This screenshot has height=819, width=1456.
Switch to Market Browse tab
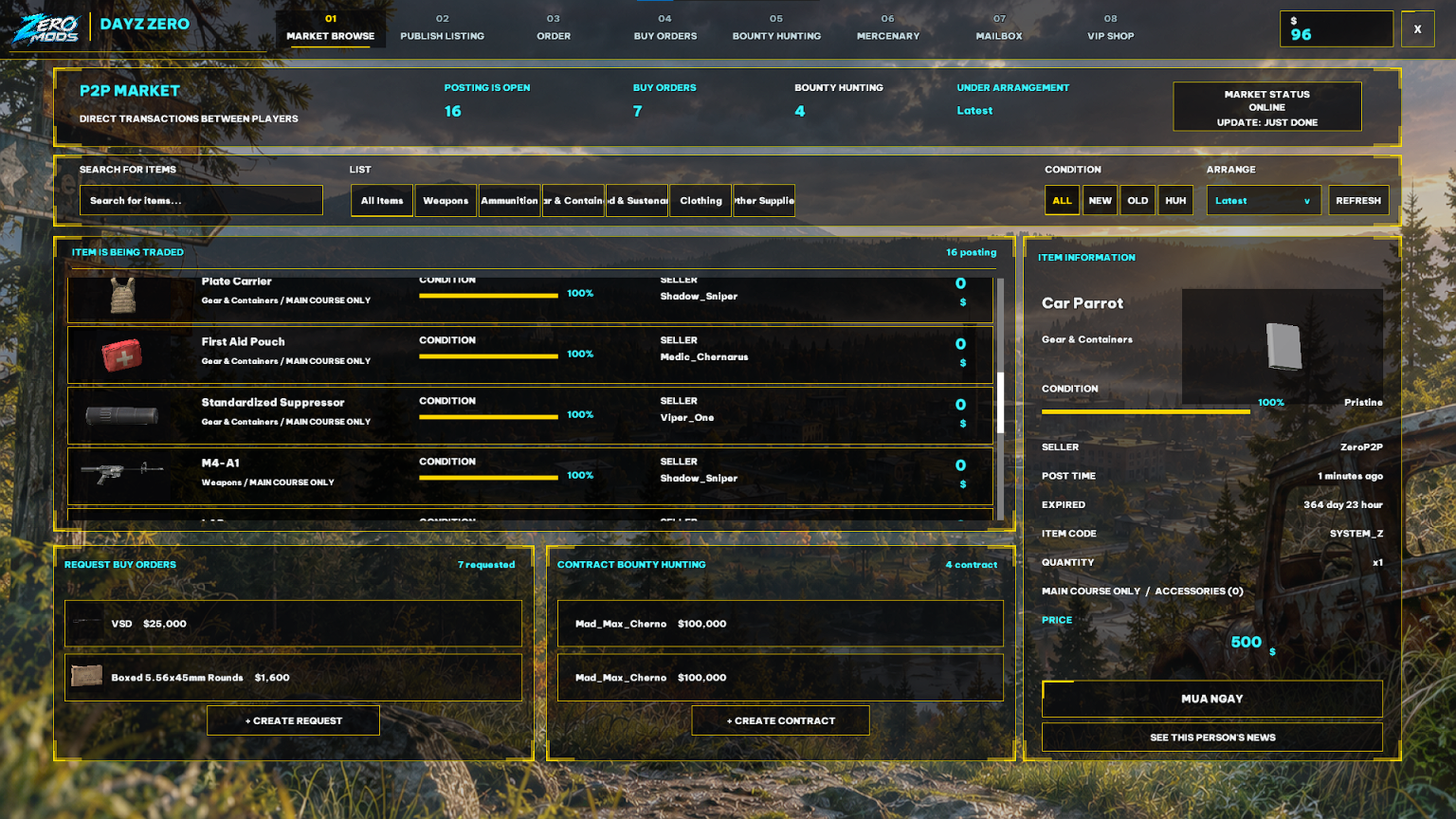[x=330, y=27]
